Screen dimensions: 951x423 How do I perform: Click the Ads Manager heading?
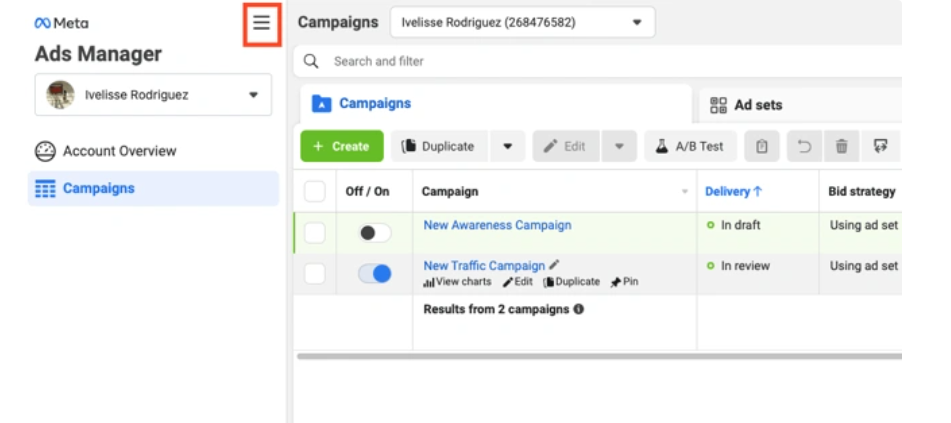(98, 54)
